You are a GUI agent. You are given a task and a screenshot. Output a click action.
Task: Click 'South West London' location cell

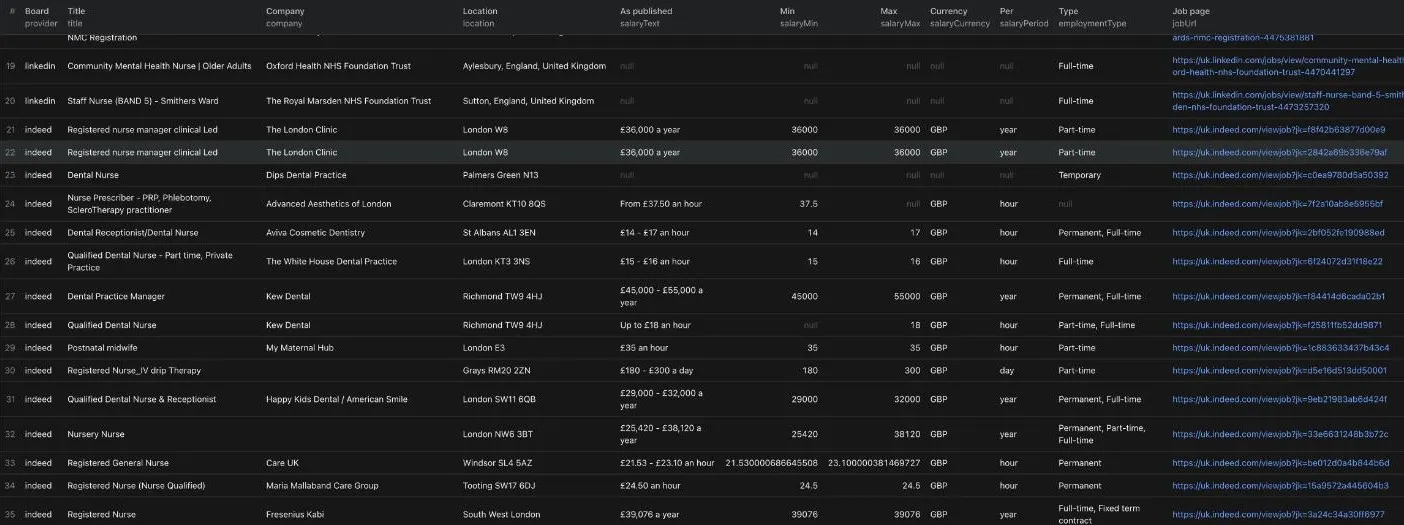click(x=501, y=514)
